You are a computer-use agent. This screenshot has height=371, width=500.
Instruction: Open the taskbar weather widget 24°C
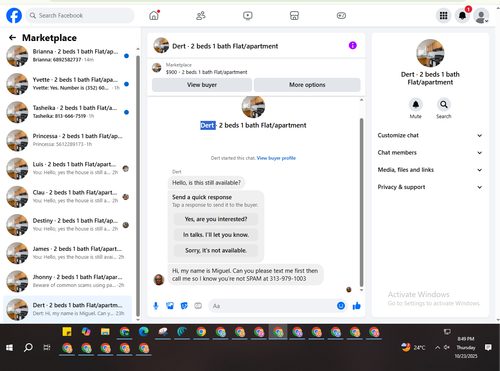click(x=413, y=347)
